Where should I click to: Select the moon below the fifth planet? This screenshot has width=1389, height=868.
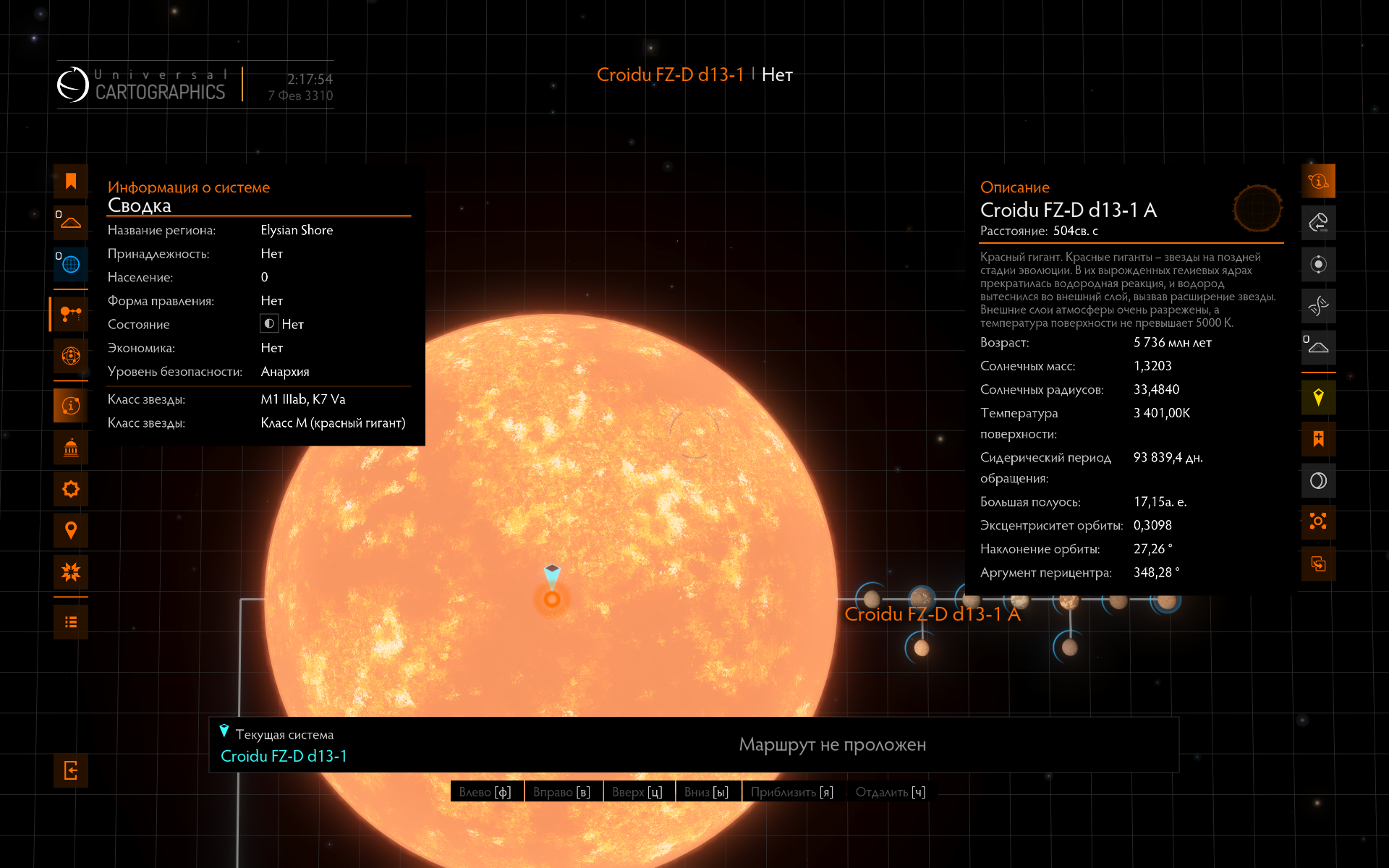[1070, 647]
